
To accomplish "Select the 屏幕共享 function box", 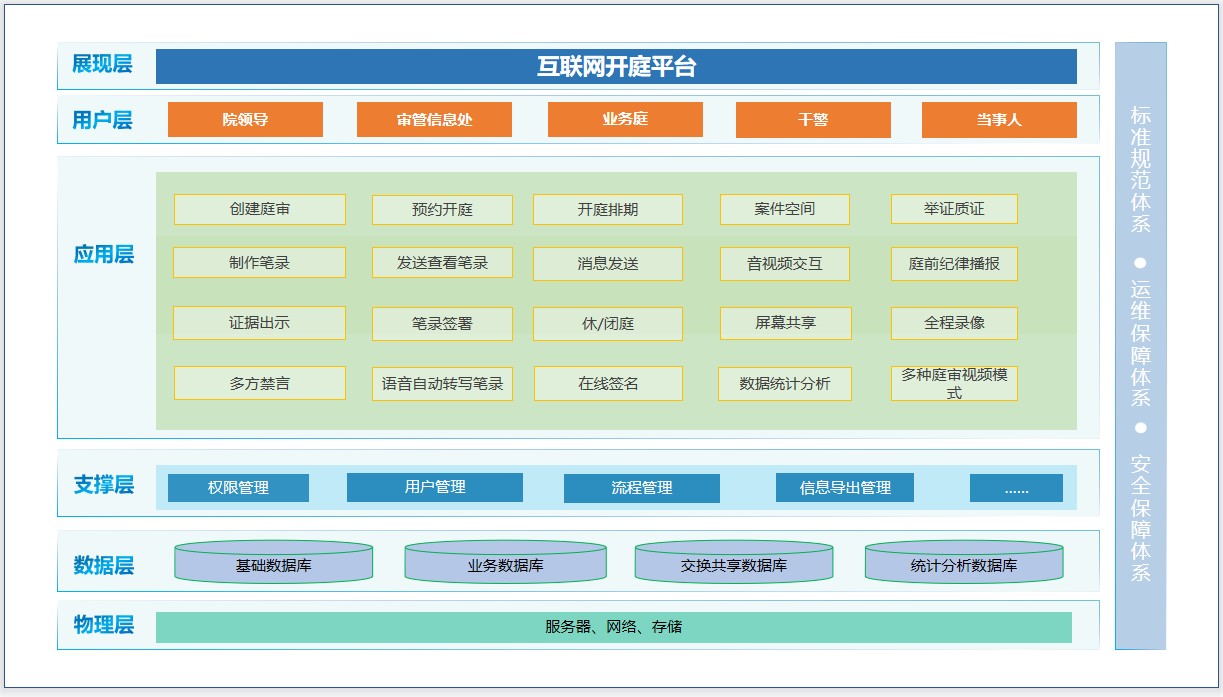I will (x=785, y=323).
